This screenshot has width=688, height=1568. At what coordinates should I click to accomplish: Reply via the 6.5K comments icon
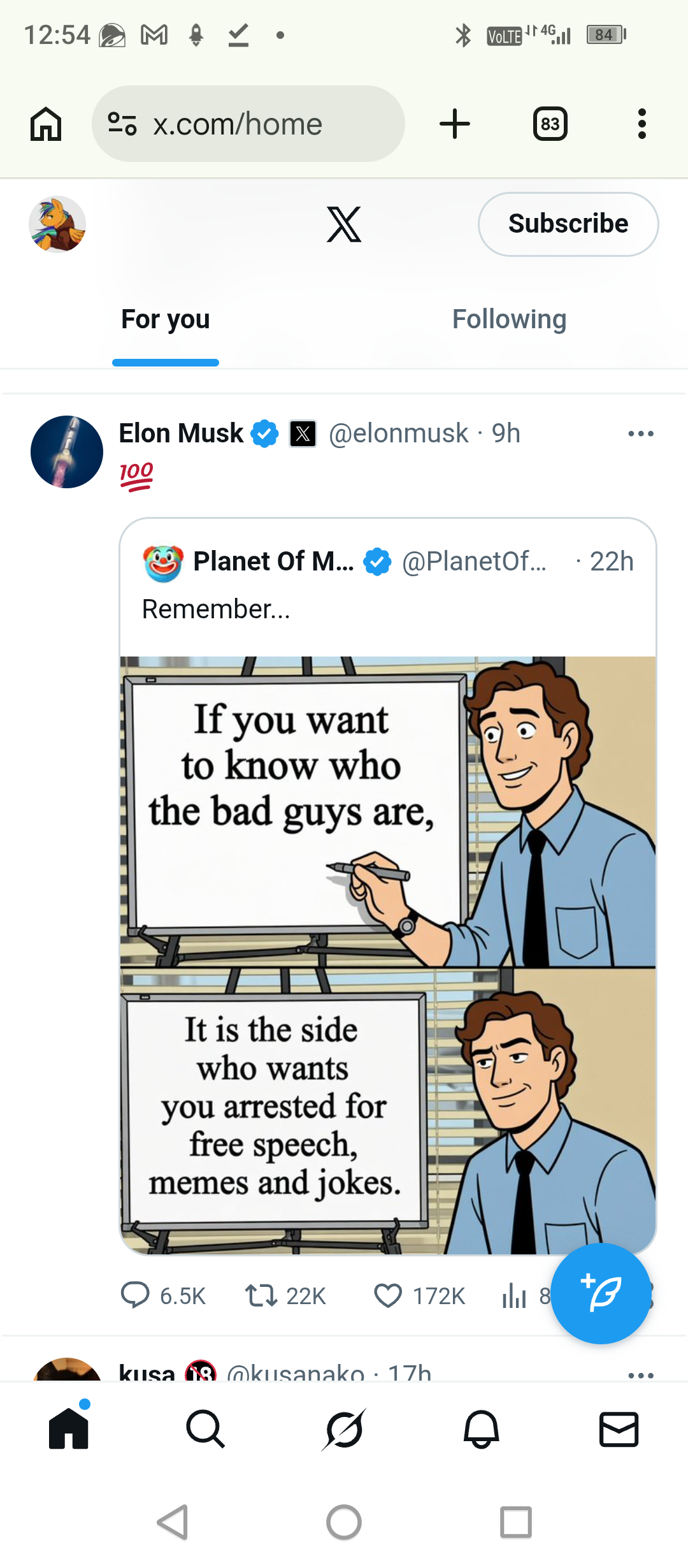[x=135, y=1296]
